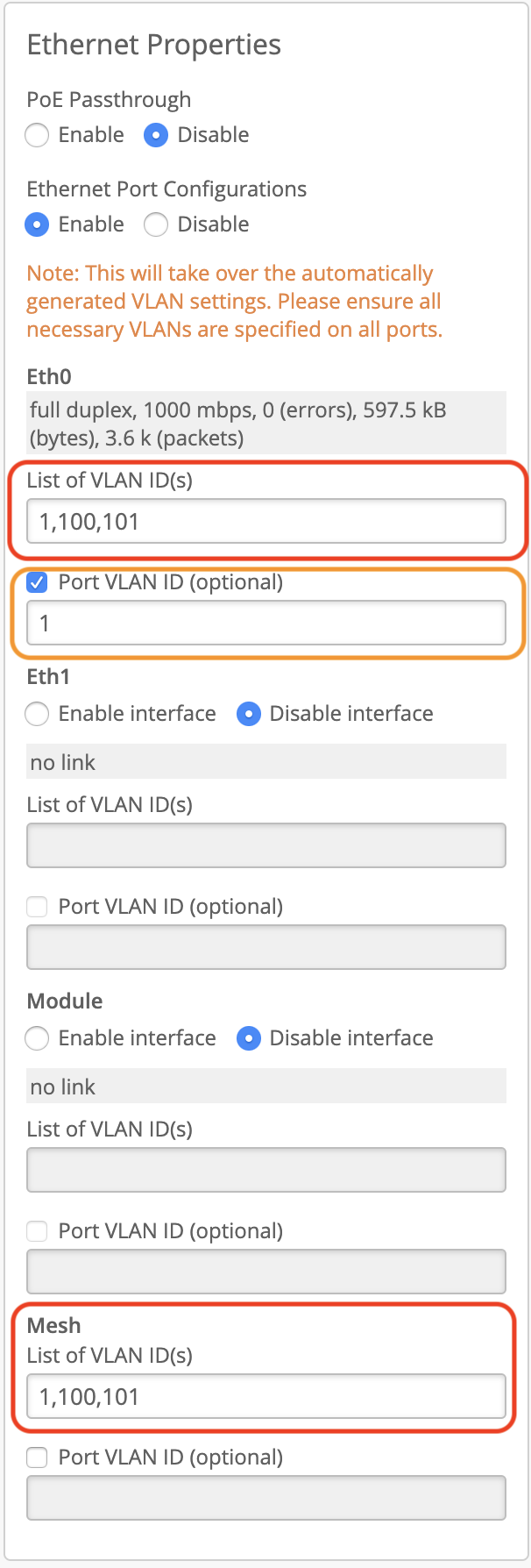Click Module List of VLAN IDs field
This screenshot has width=531, height=1568.
tap(265, 1170)
